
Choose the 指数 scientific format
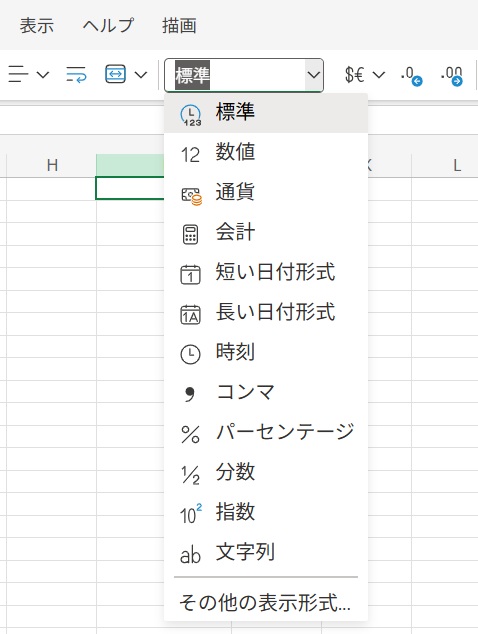266,513
